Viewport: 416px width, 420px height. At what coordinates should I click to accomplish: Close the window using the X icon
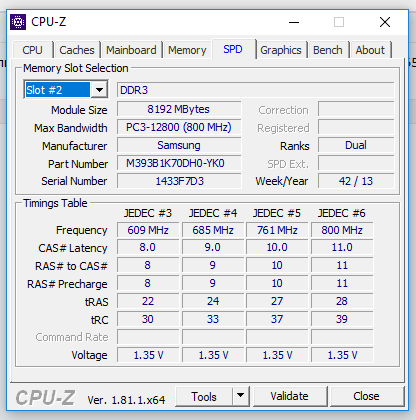385,22
